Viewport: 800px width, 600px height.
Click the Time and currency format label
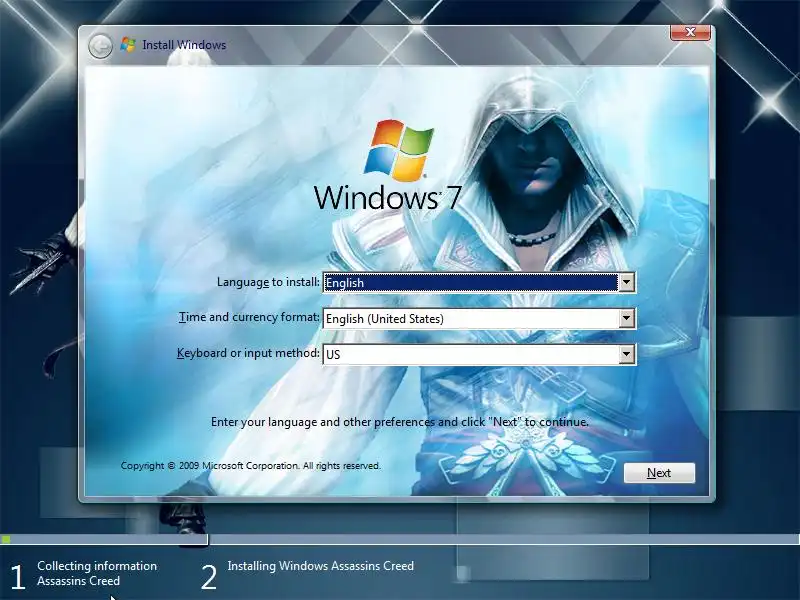click(x=249, y=317)
